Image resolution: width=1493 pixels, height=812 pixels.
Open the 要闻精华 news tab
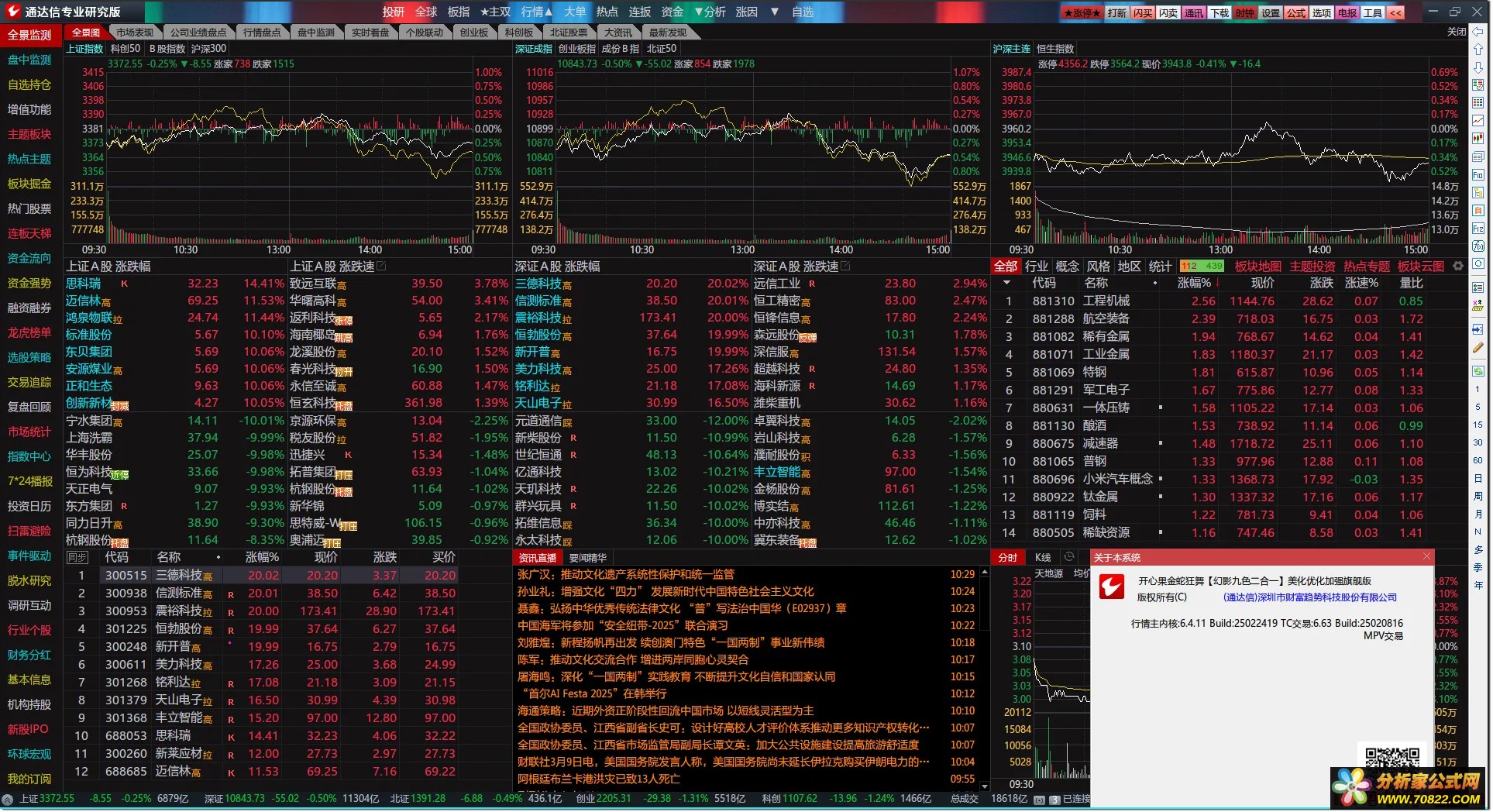click(587, 558)
